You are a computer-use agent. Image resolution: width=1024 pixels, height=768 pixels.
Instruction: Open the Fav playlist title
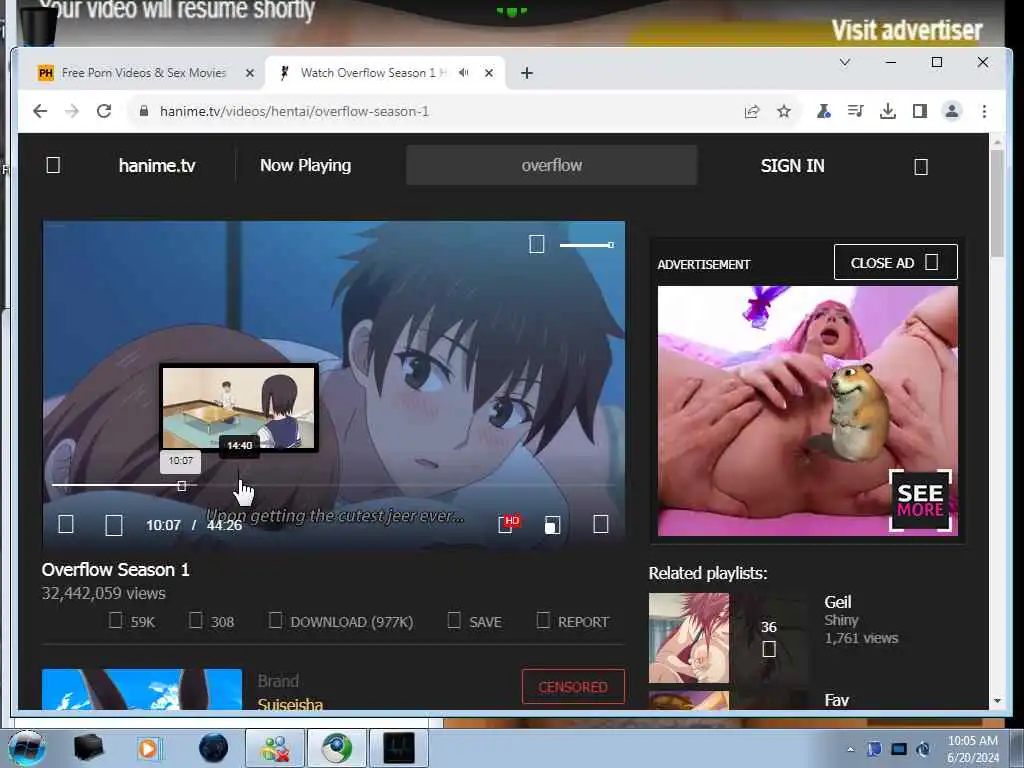tap(836, 701)
